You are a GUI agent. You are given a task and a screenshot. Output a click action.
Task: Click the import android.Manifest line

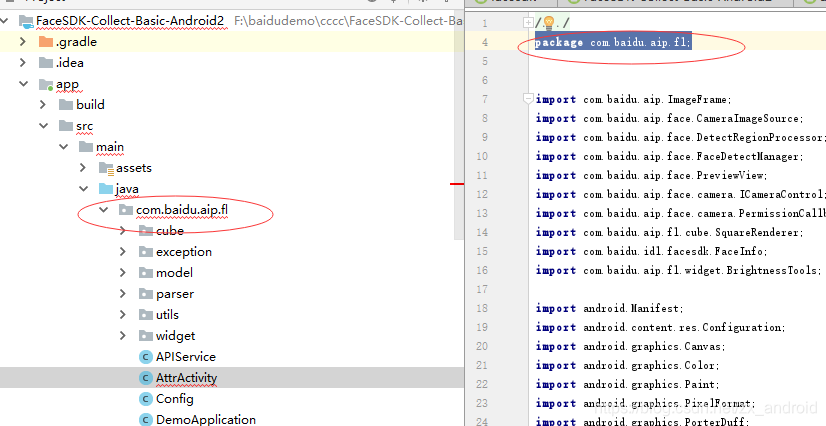(x=609, y=308)
